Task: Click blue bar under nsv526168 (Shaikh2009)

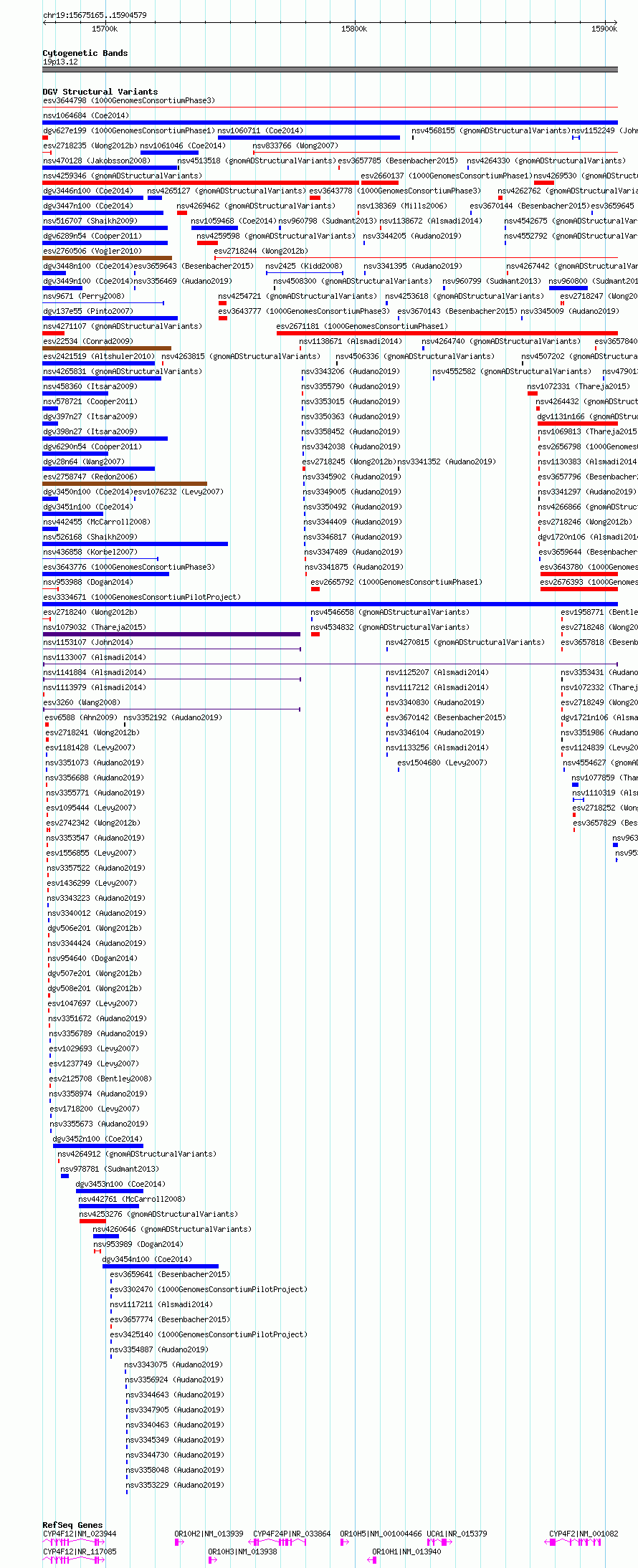Action: pyautogui.click(x=135, y=544)
